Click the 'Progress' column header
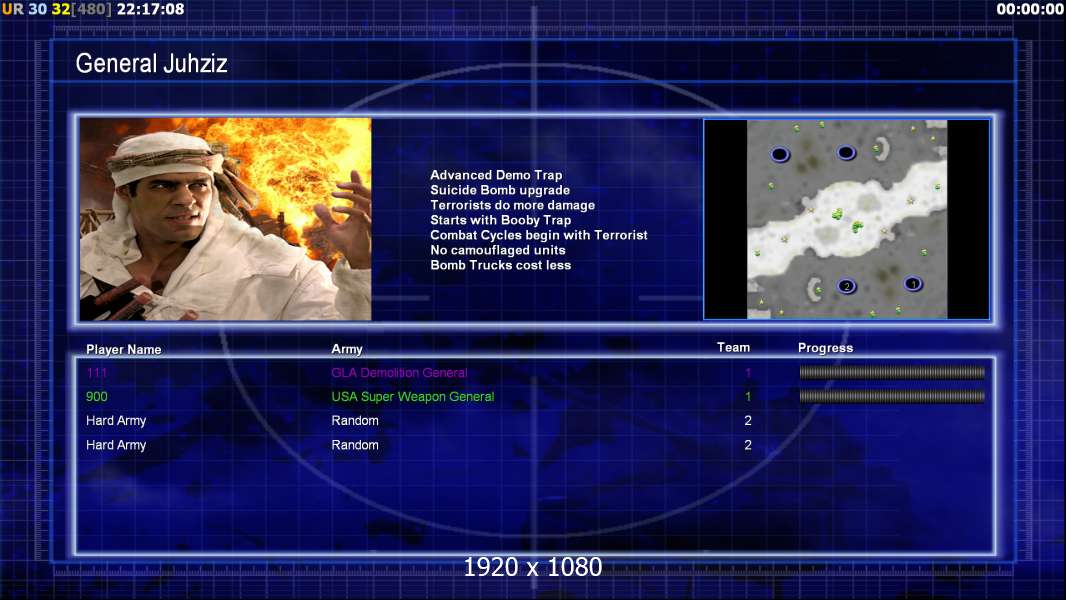The width and height of the screenshot is (1066, 600). pos(825,348)
